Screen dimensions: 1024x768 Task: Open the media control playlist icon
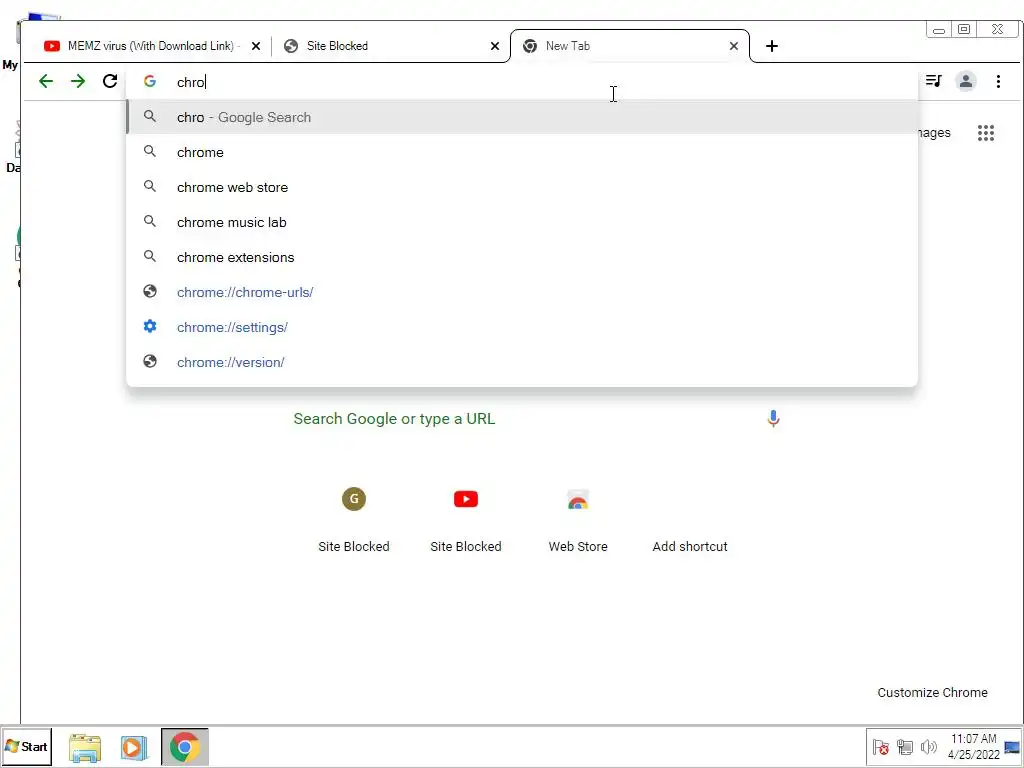(x=933, y=81)
